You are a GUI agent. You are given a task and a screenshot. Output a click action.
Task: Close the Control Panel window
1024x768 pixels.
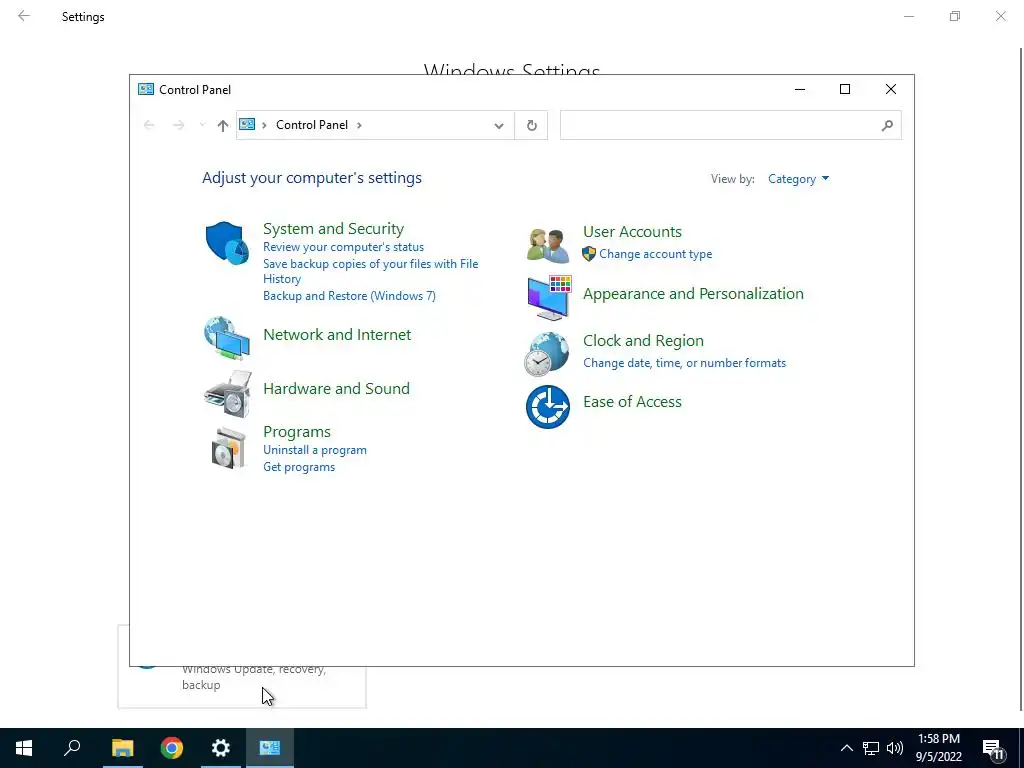pyautogui.click(x=891, y=89)
